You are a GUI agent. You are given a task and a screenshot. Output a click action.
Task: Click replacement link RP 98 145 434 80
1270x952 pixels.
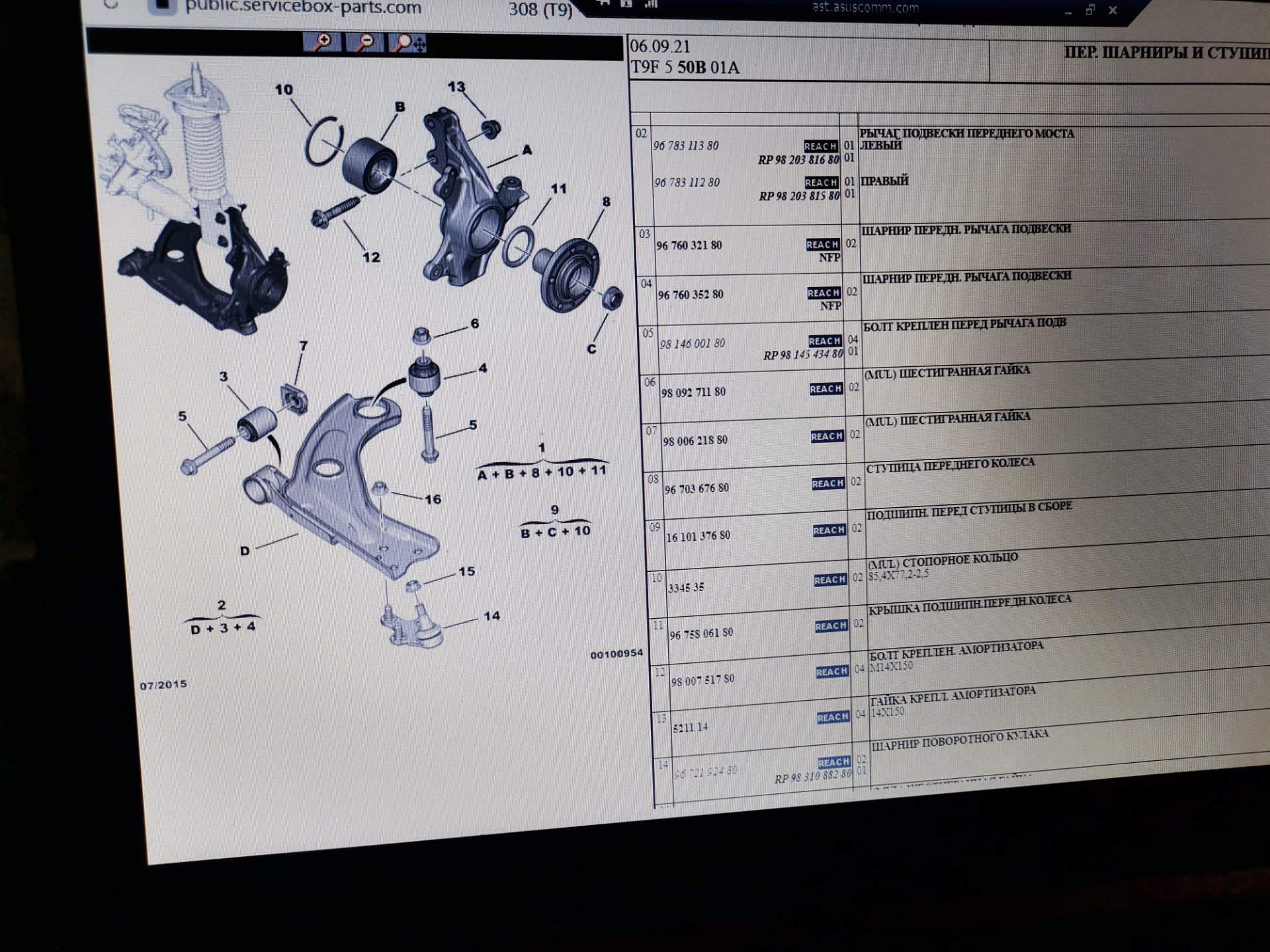802,355
